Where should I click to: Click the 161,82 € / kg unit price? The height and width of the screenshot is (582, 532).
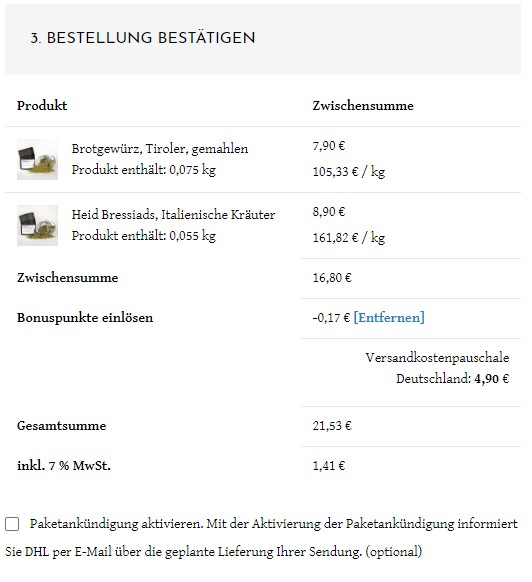tap(349, 238)
